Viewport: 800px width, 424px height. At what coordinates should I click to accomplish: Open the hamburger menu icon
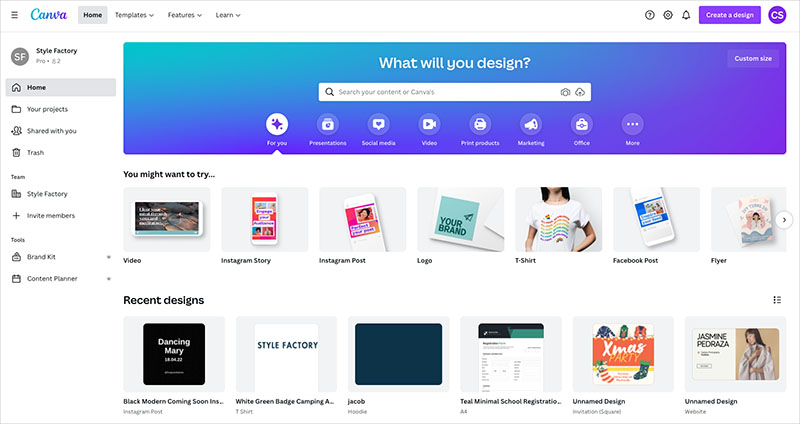point(15,15)
